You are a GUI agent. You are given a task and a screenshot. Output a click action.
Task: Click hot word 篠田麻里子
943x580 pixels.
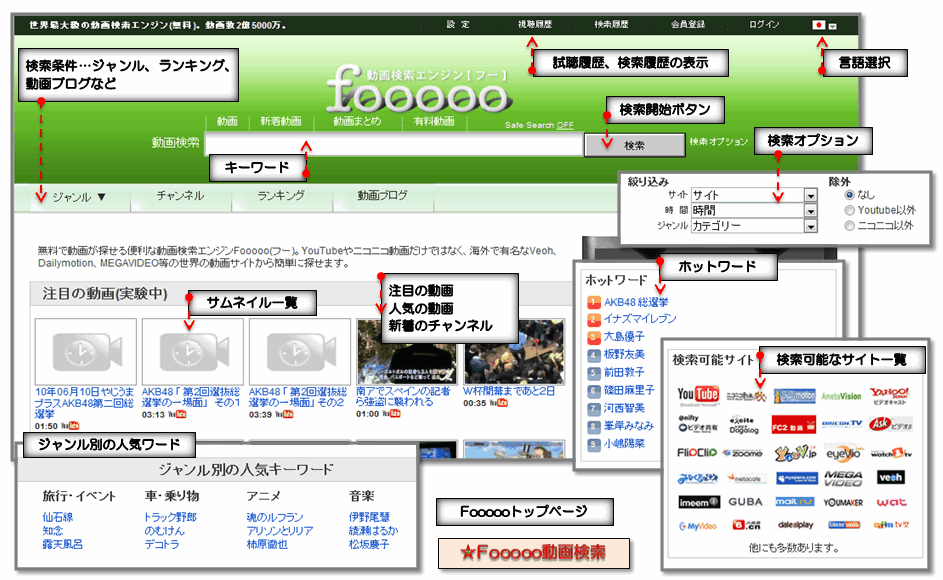[629, 390]
